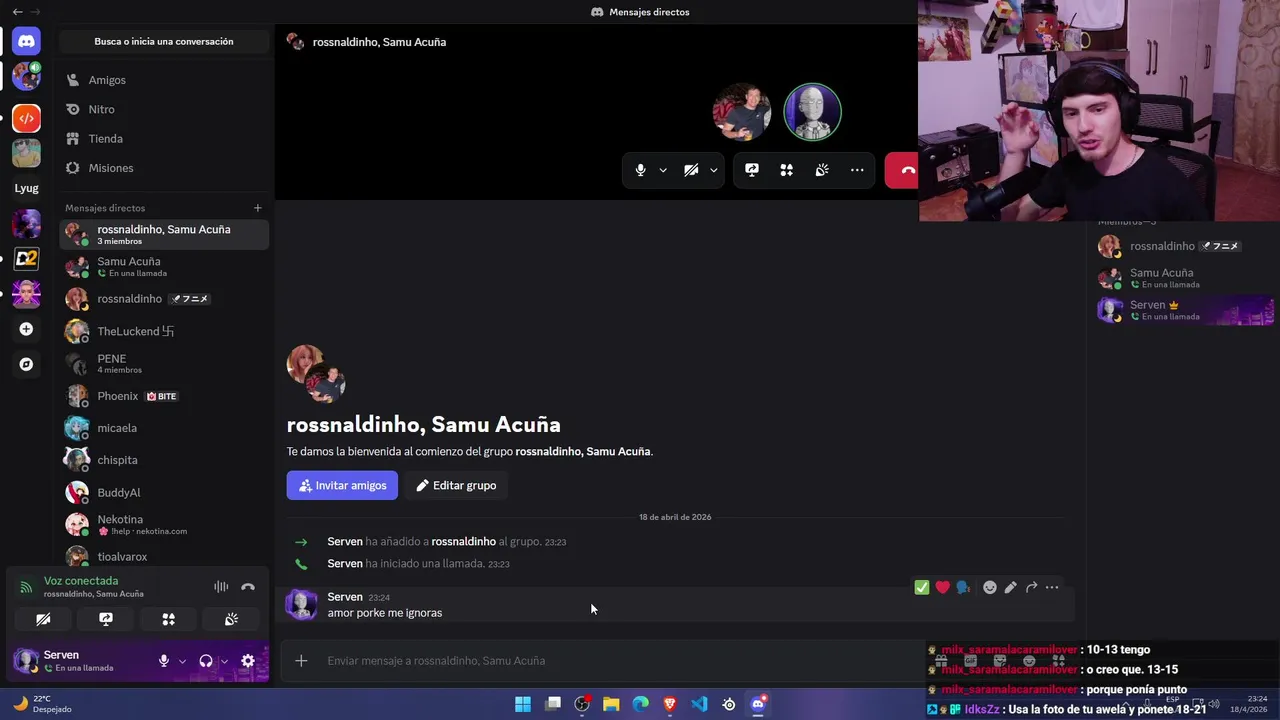The width and height of the screenshot is (1280, 720).
Task: Open add reaction smiley picker
Action: click(x=990, y=587)
